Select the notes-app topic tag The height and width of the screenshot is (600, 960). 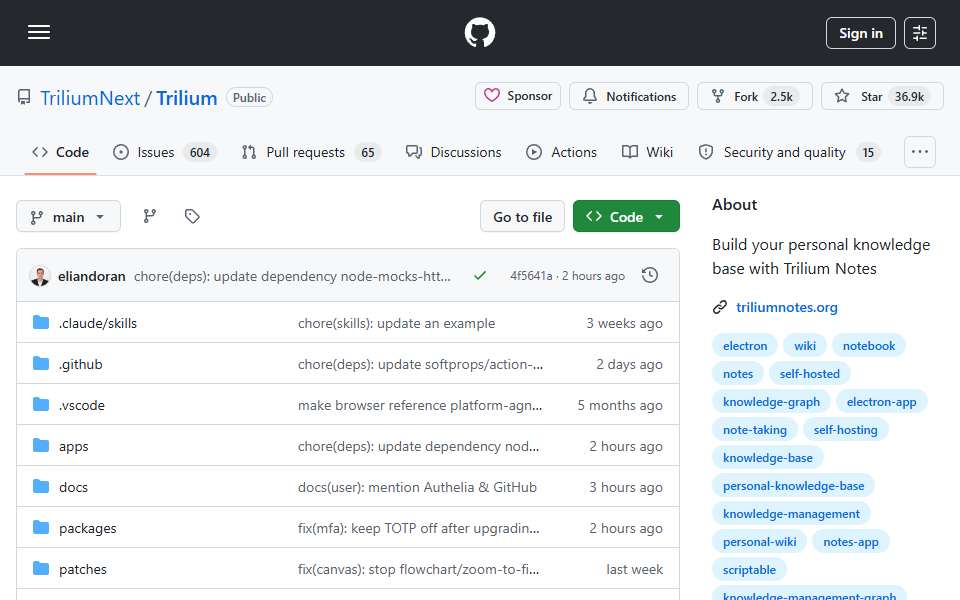coord(850,542)
